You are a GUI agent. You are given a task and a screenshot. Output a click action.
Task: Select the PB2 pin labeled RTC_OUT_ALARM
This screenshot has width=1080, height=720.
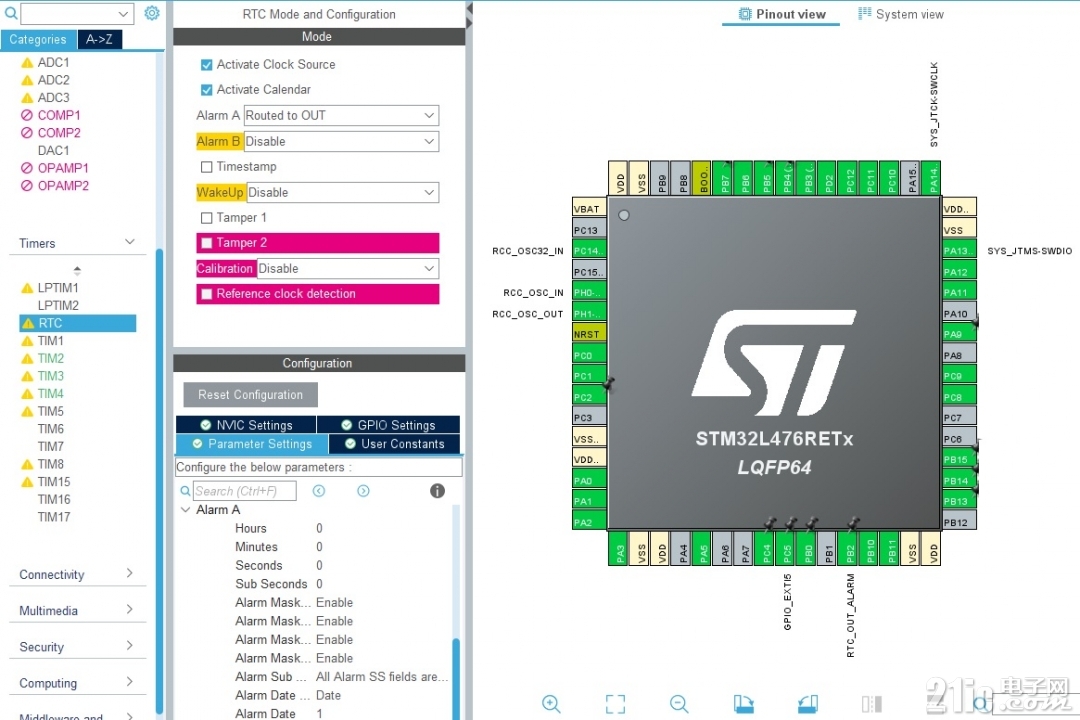[x=850, y=549]
